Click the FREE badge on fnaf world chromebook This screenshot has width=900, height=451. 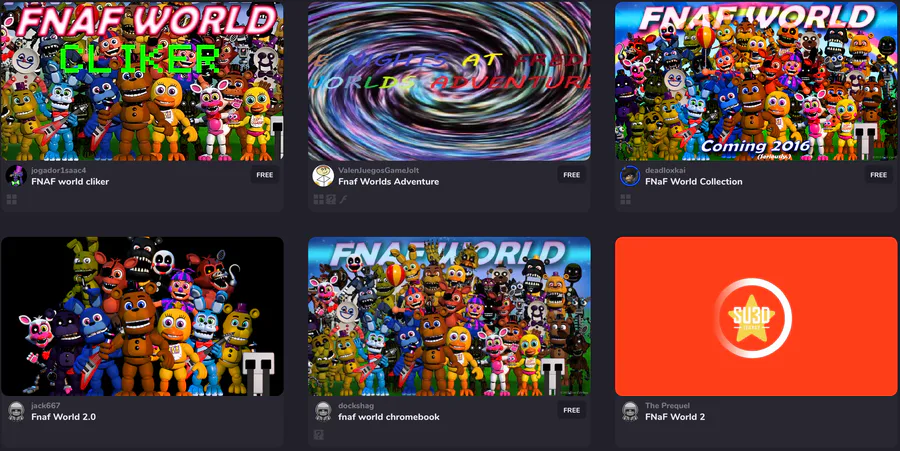click(x=572, y=410)
